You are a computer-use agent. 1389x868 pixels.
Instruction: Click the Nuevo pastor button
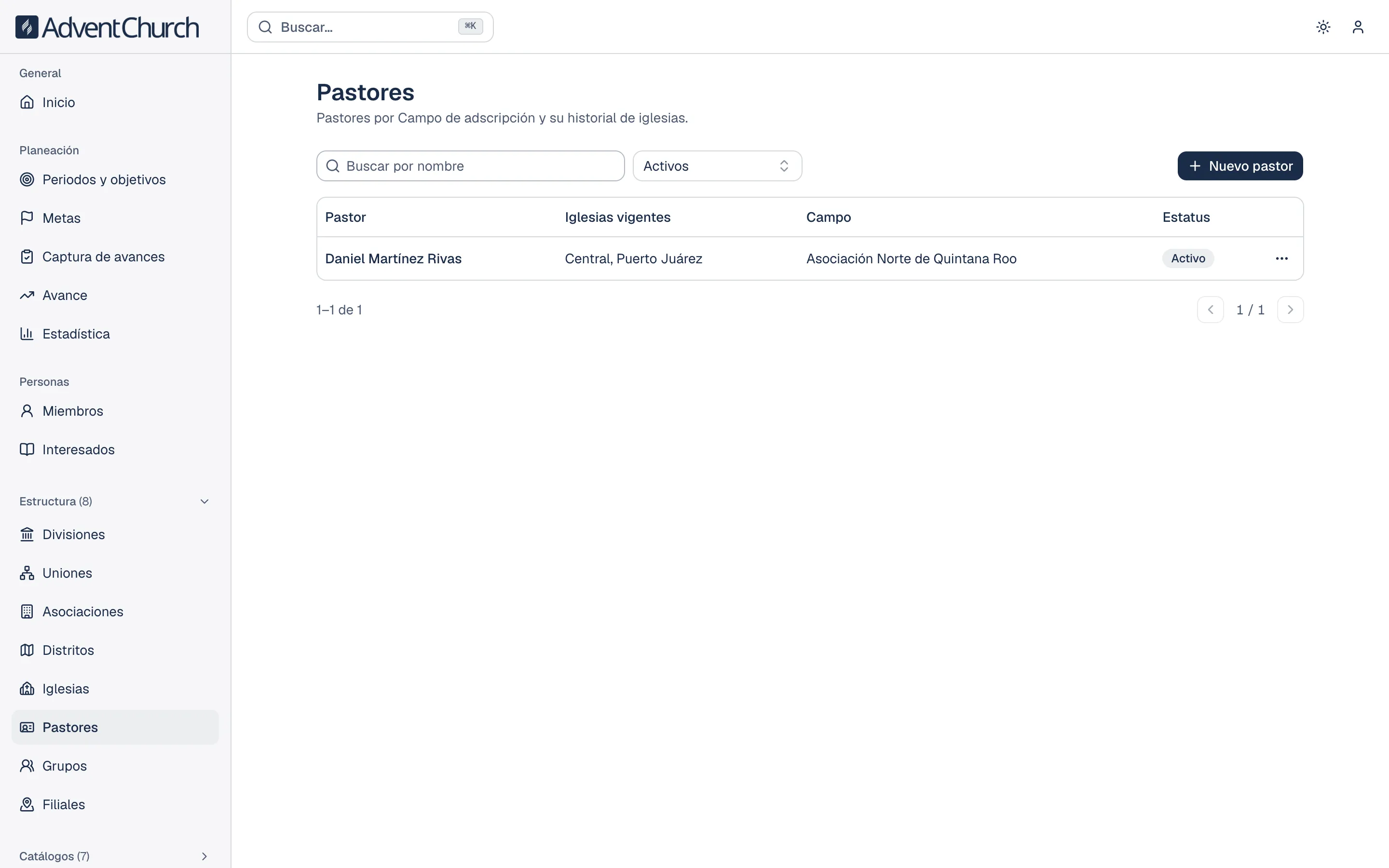pyautogui.click(x=1240, y=166)
